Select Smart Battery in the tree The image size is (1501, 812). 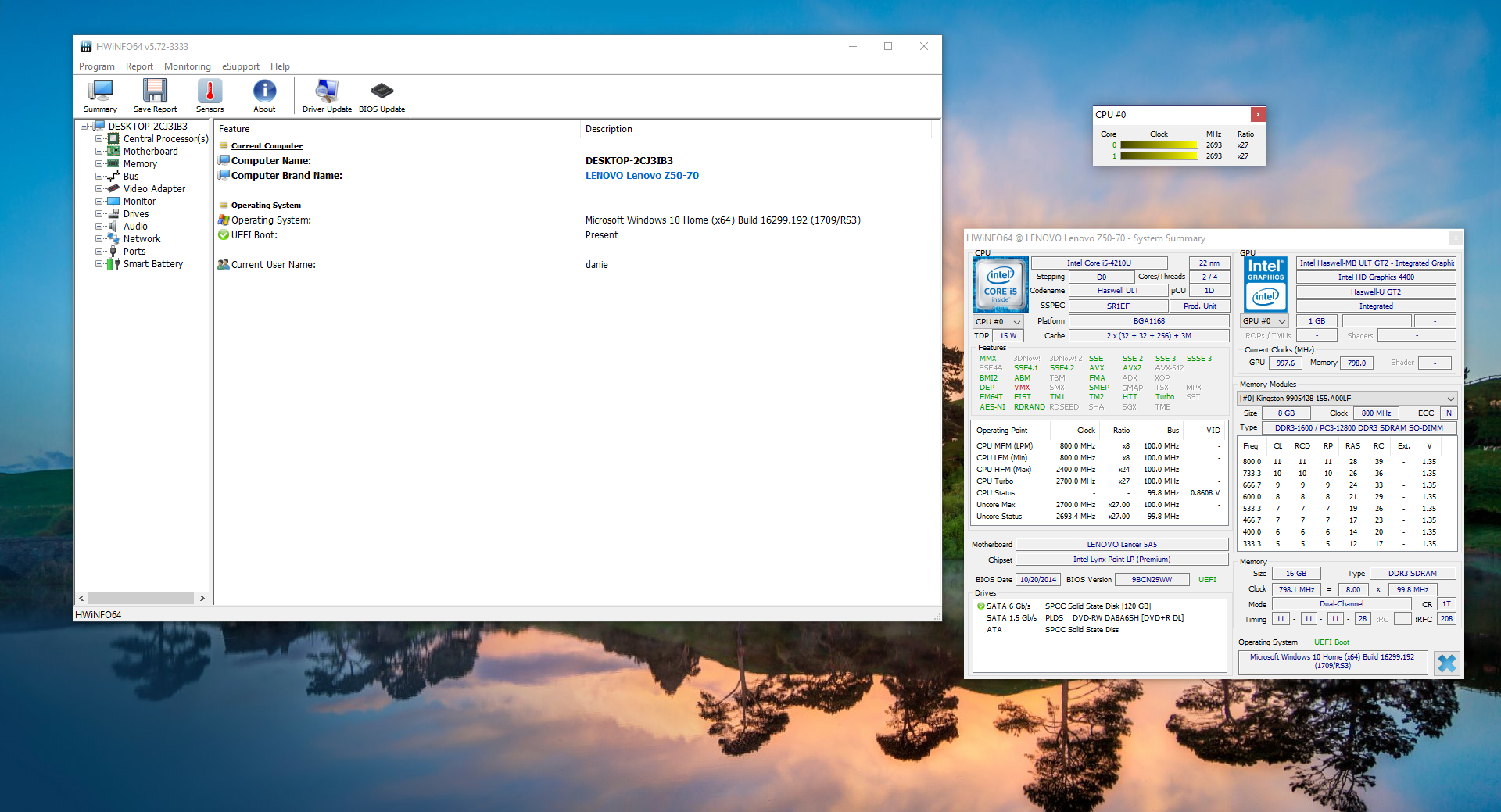point(152,264)
